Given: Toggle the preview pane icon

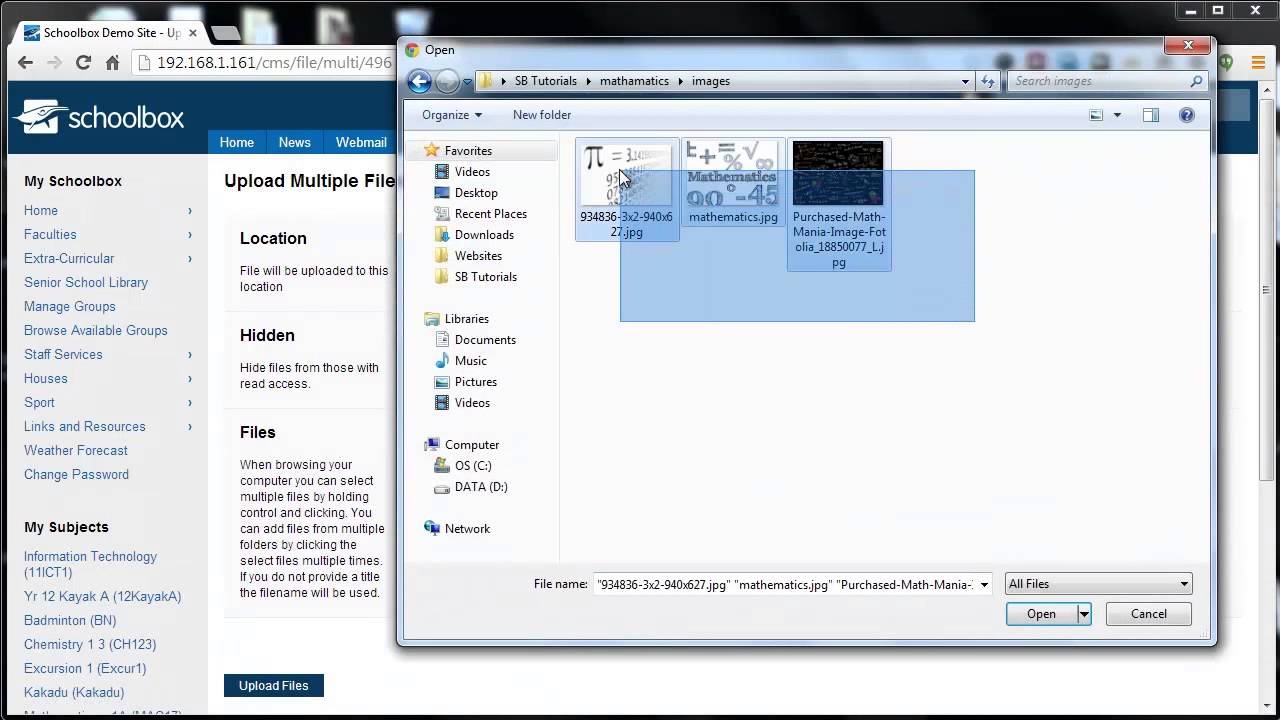Looking at the screenshot, I should (1151, 115).
